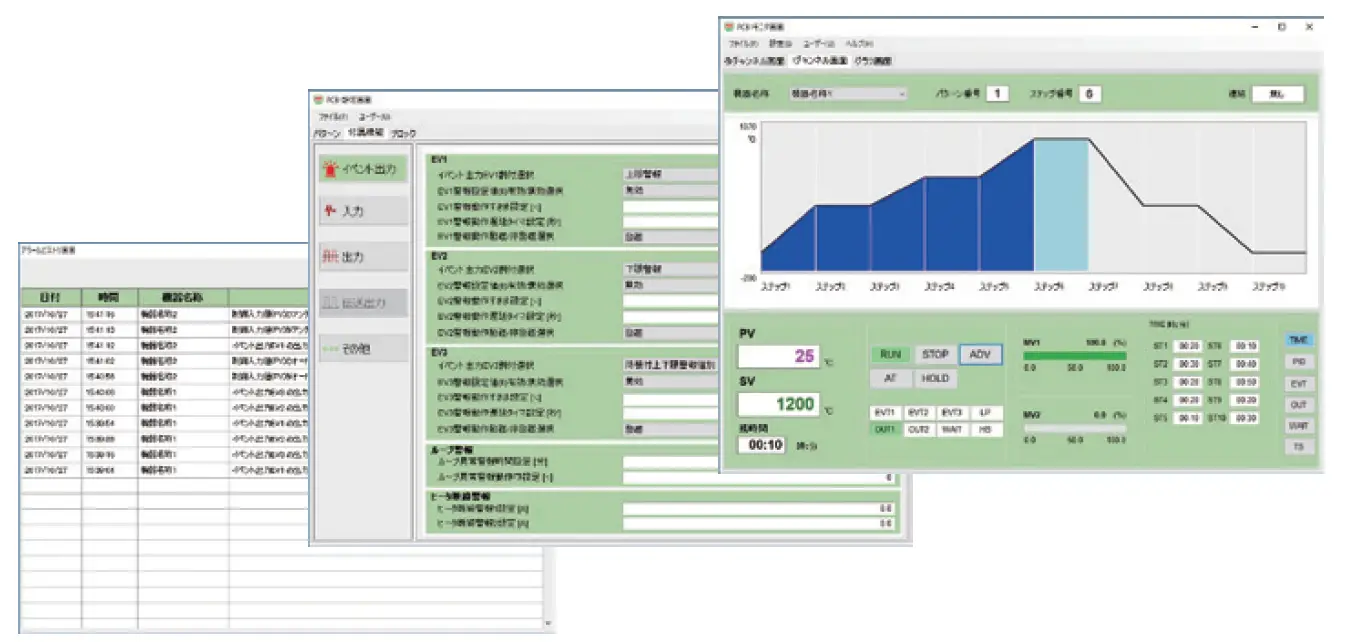The image size is (1350, 642).
Task: Open EV2 イベント出力 dropdown showing 下限警報
Action: click(x=670, y=269)
